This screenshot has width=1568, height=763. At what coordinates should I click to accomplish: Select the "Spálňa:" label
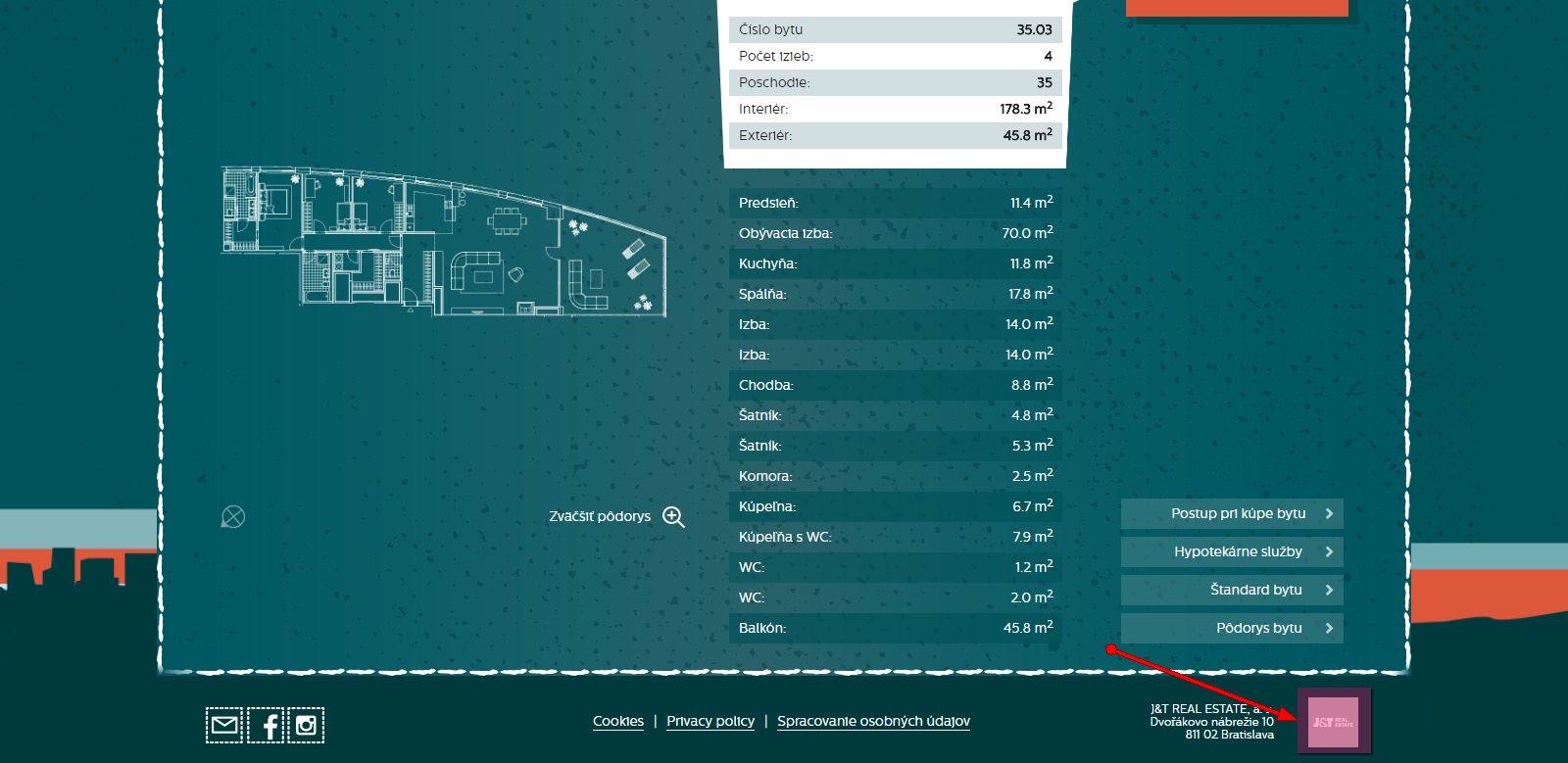pyautogui.click(x=762, y=294)
